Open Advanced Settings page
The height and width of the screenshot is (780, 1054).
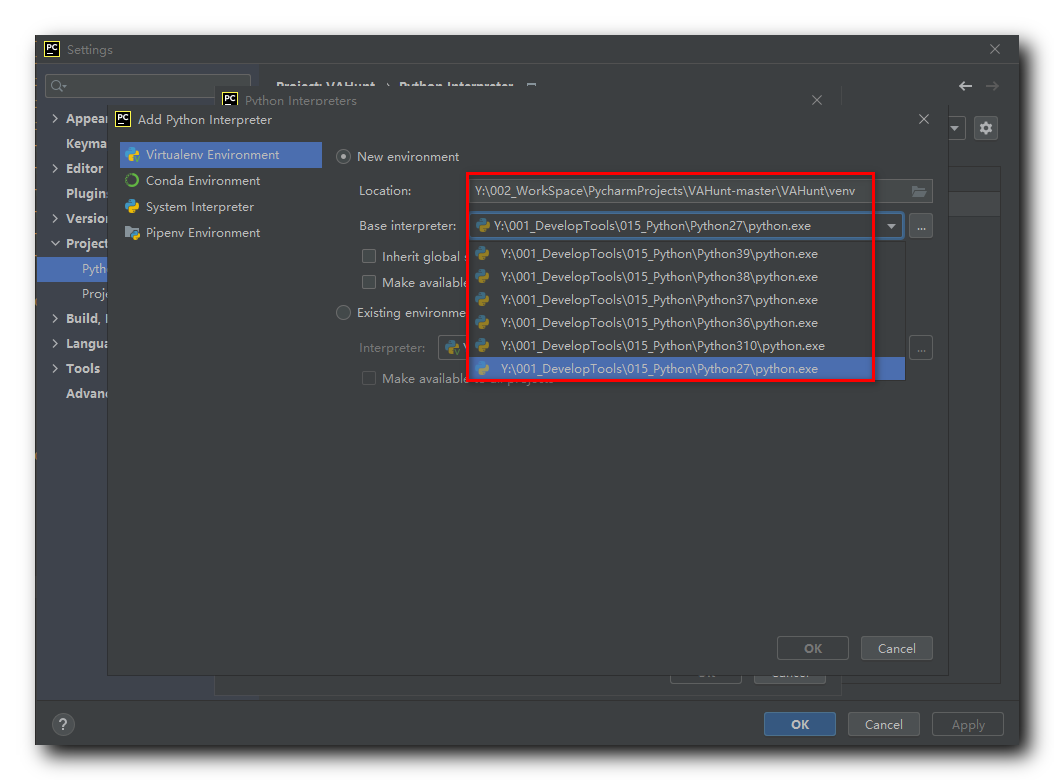click(86, 393)
